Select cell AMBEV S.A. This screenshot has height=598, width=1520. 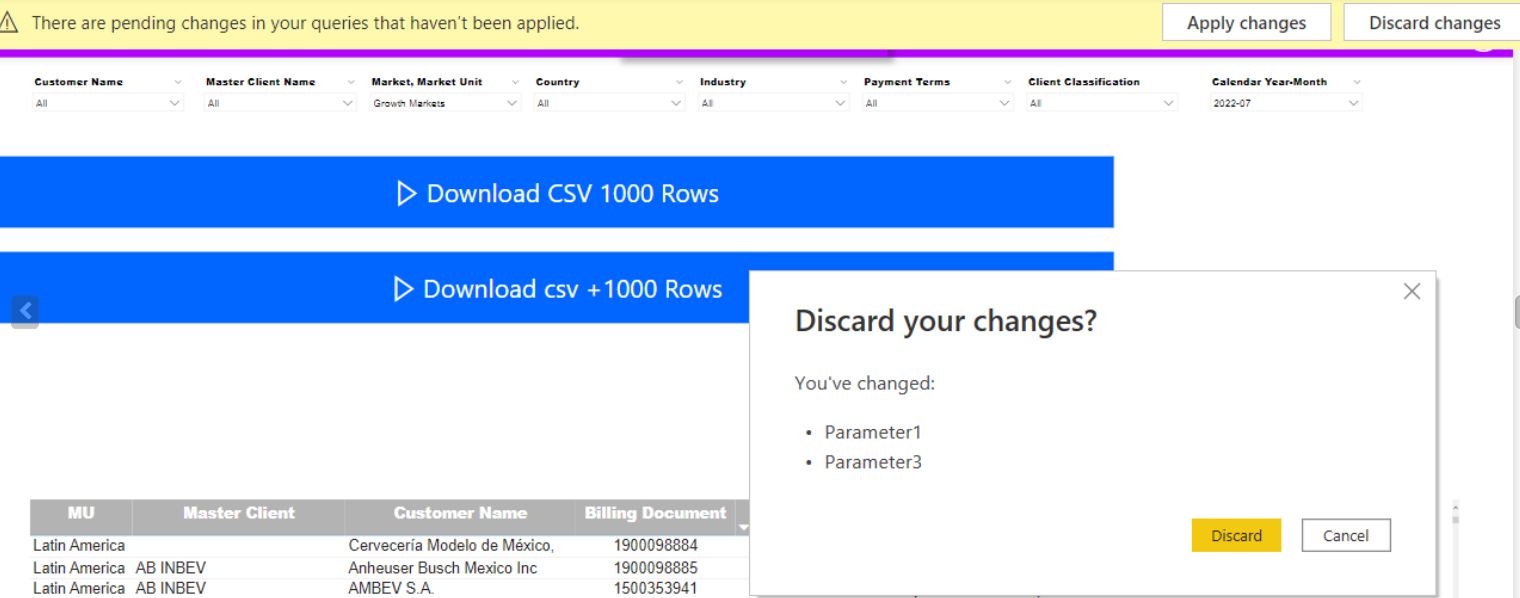tap(391, 589)
